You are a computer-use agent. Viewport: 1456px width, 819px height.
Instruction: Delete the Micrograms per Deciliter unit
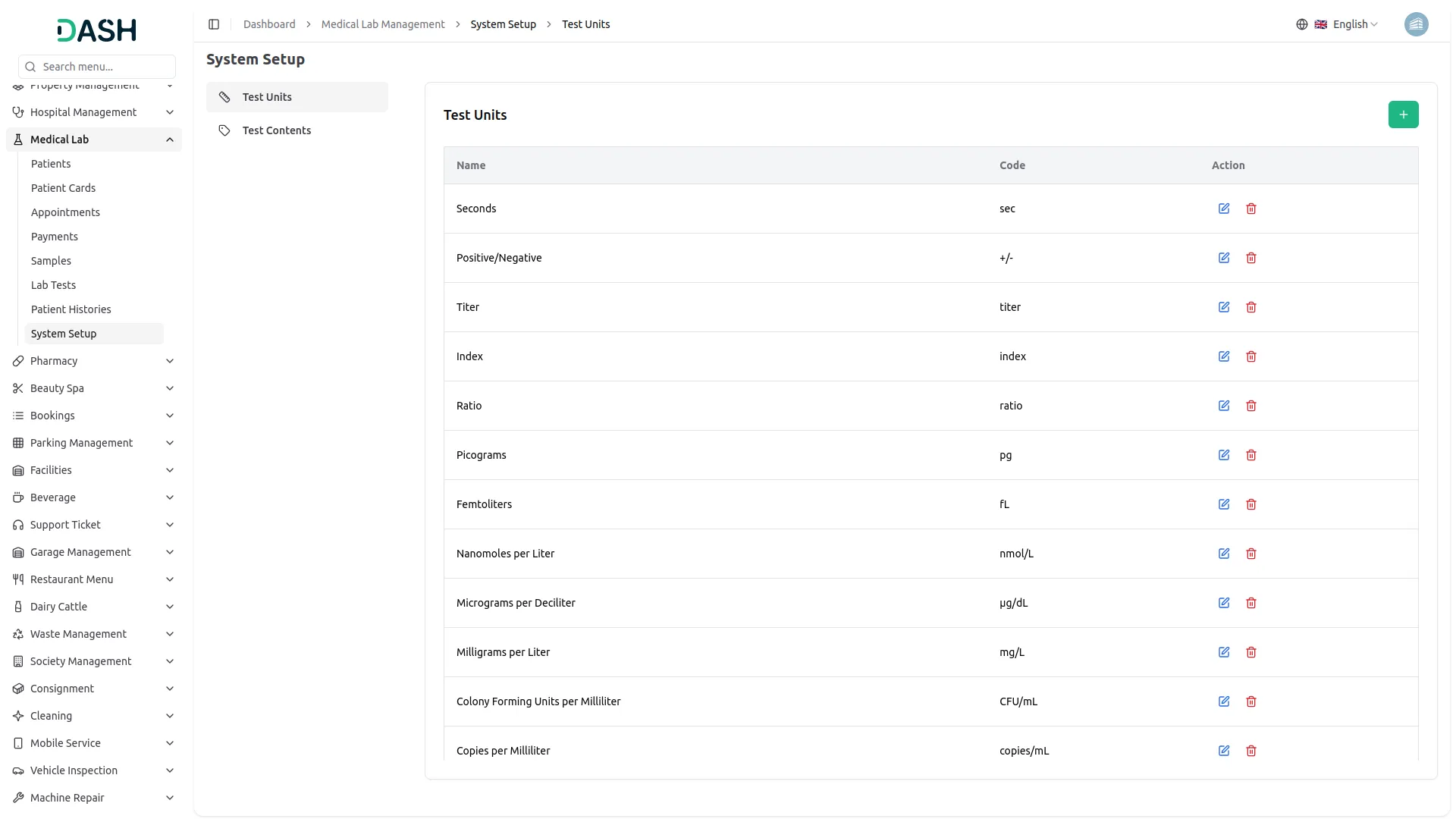pyautogui.click(x=1250, y=603)
